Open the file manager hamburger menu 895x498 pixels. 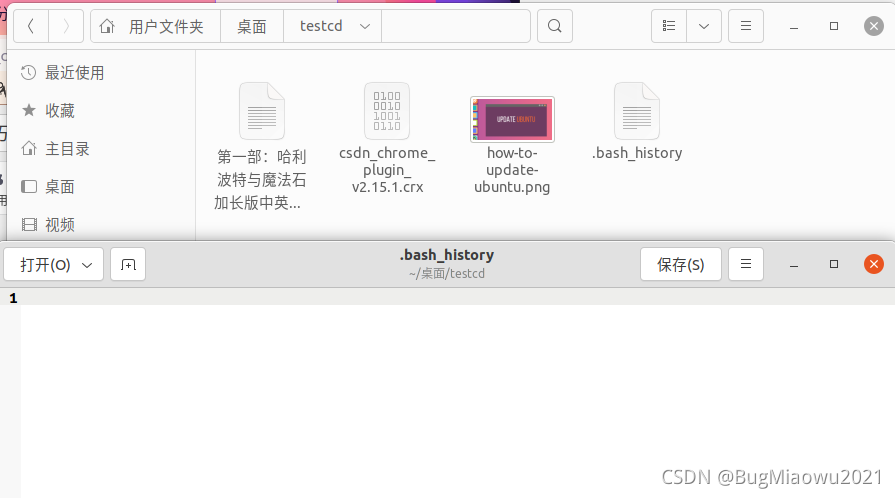(746, 26)
